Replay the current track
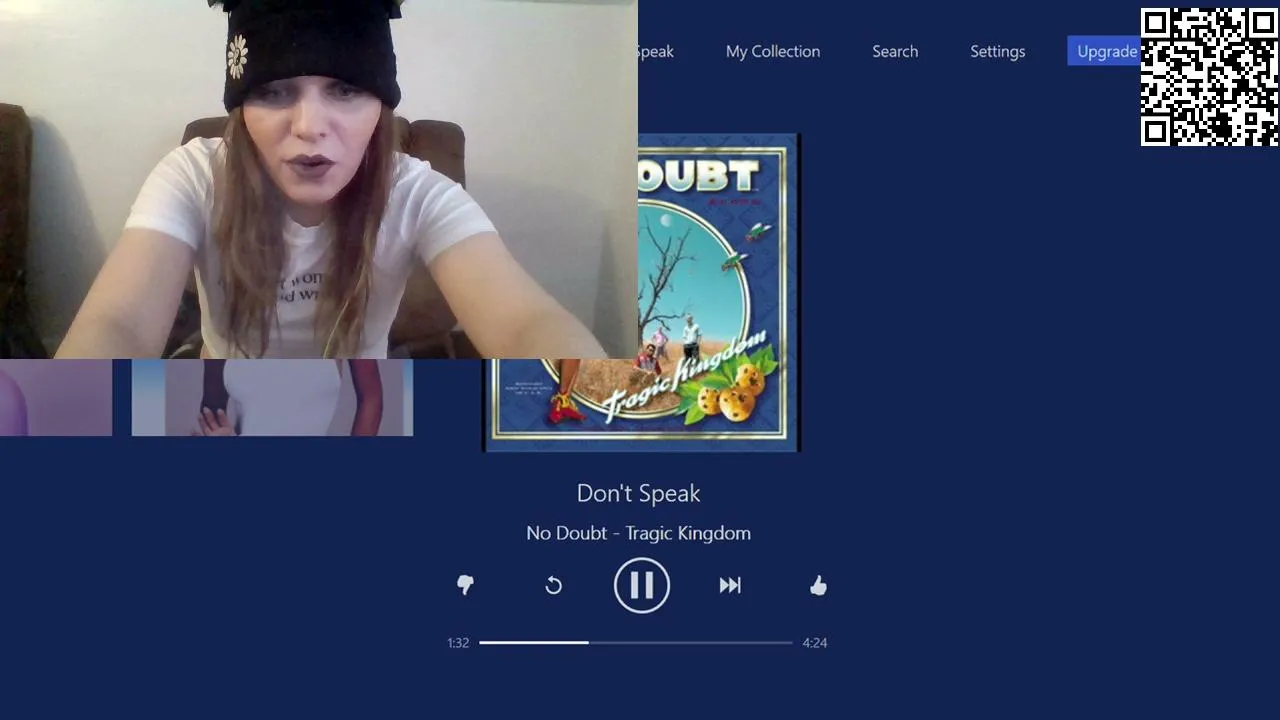This screenshot has width=1280, height=720. click(553, 586)
